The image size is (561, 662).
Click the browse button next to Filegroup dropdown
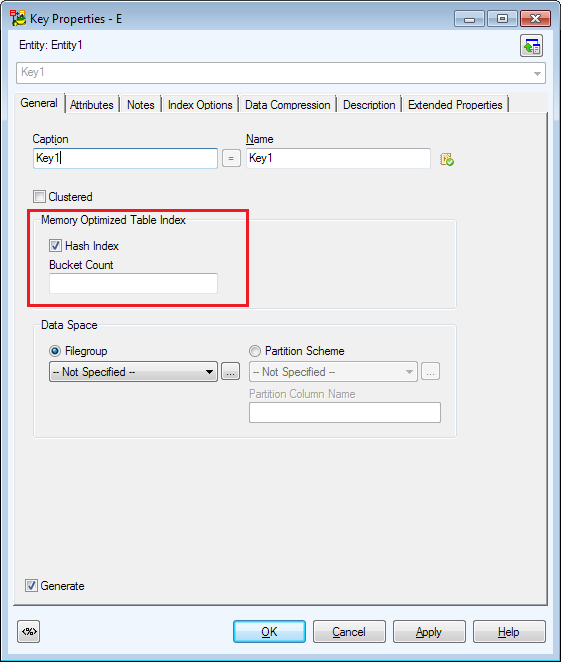(x=230, y=372)
